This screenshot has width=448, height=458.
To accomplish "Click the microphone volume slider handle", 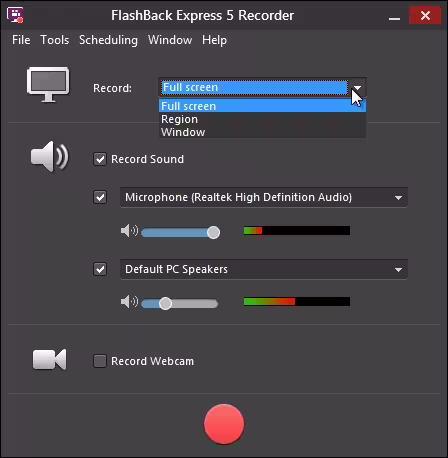I will pos(213,232).
